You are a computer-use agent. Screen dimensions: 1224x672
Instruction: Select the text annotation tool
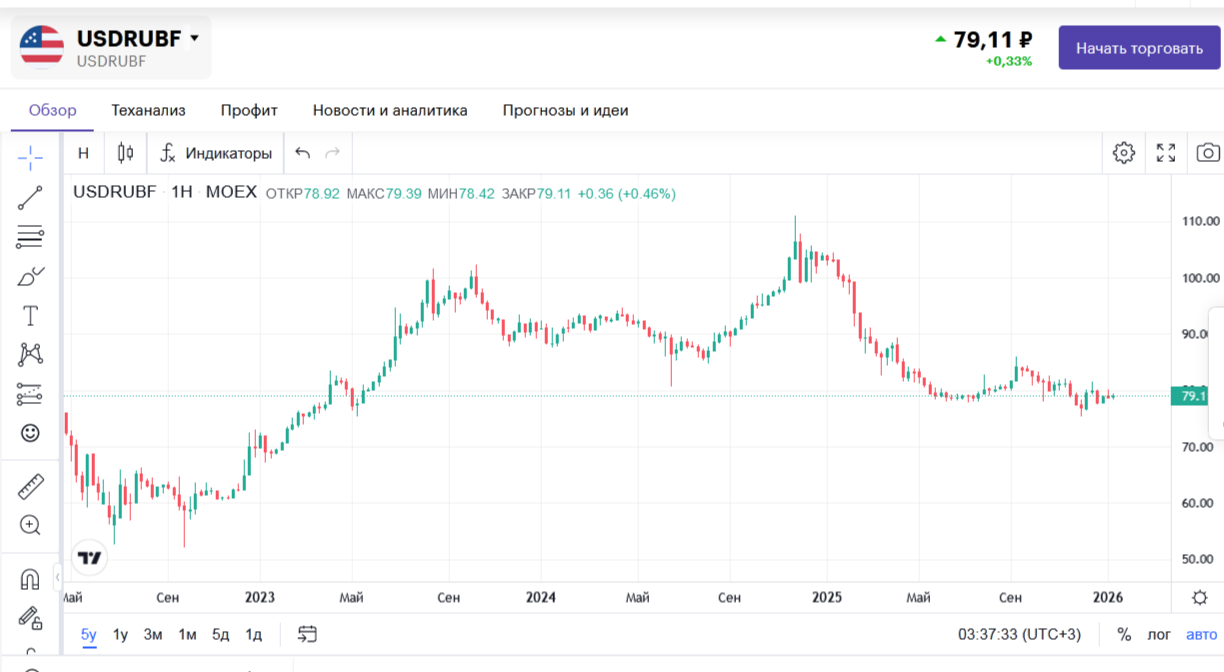tap(30, 316)
